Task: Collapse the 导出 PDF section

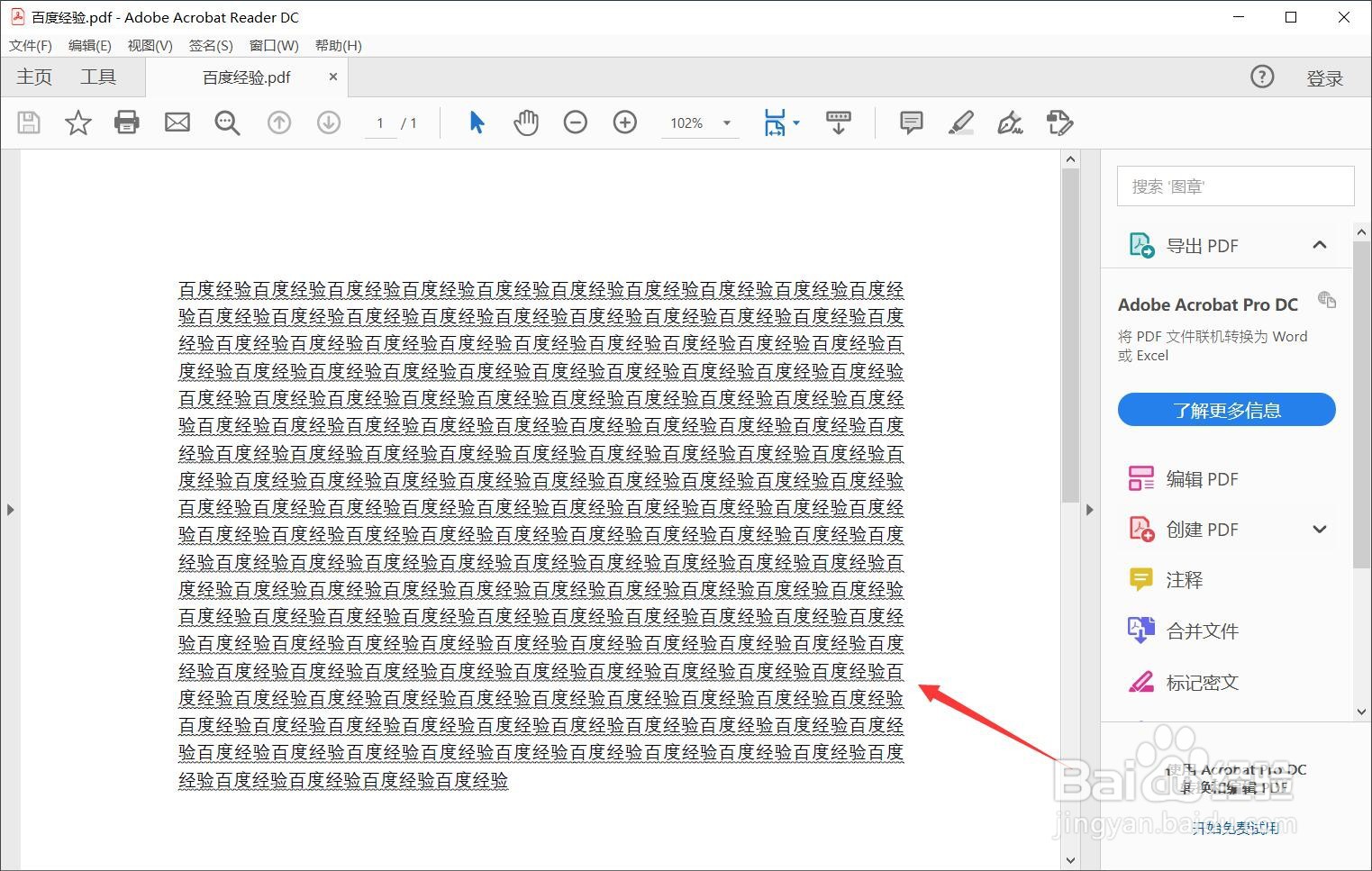Action: [1319, 244]
